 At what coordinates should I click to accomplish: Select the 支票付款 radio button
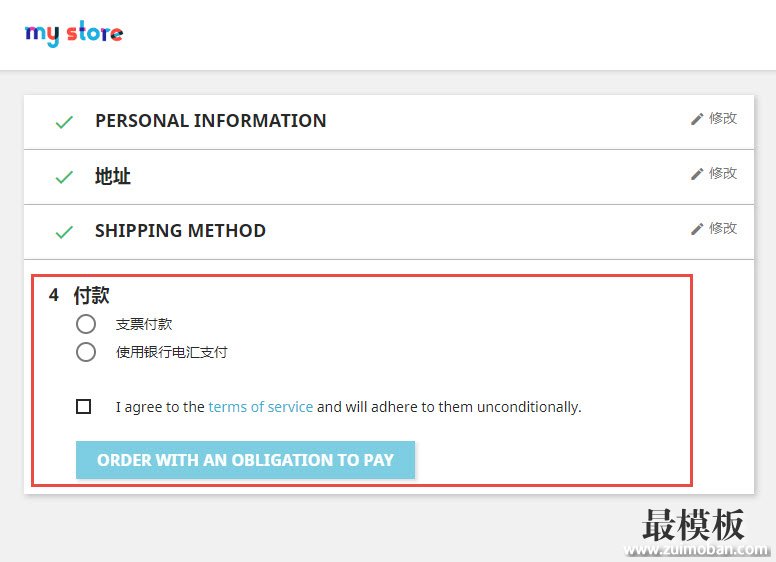click(x=86, y=324)
